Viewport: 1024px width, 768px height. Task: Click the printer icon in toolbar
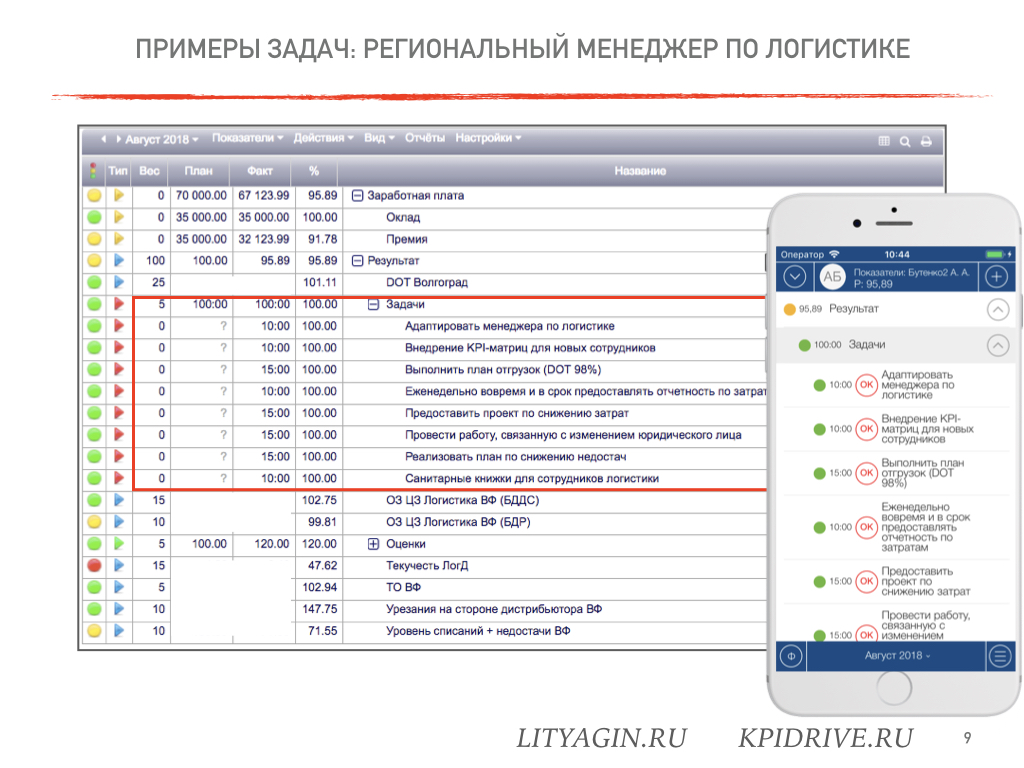(x=926, y=142)
